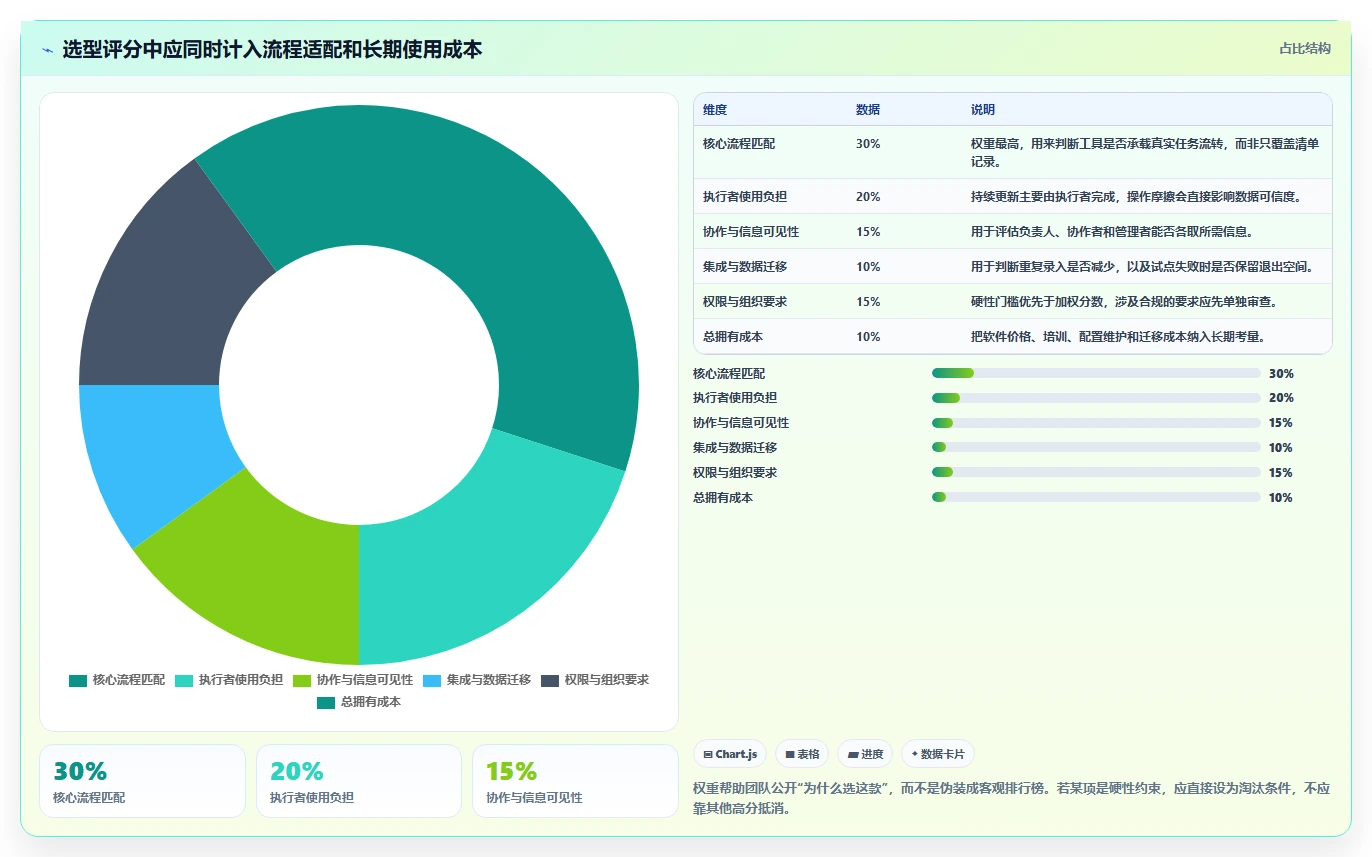The height and width of the screenshot is (857, 1372).
Task: Click the 占比结构 label in the header
Action: pos(1305,48)
